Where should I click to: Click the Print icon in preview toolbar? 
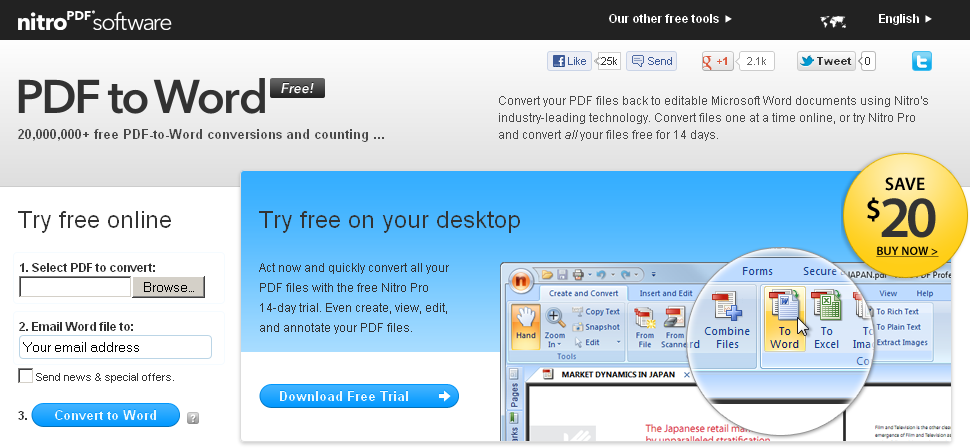click(x=578, y=274)
